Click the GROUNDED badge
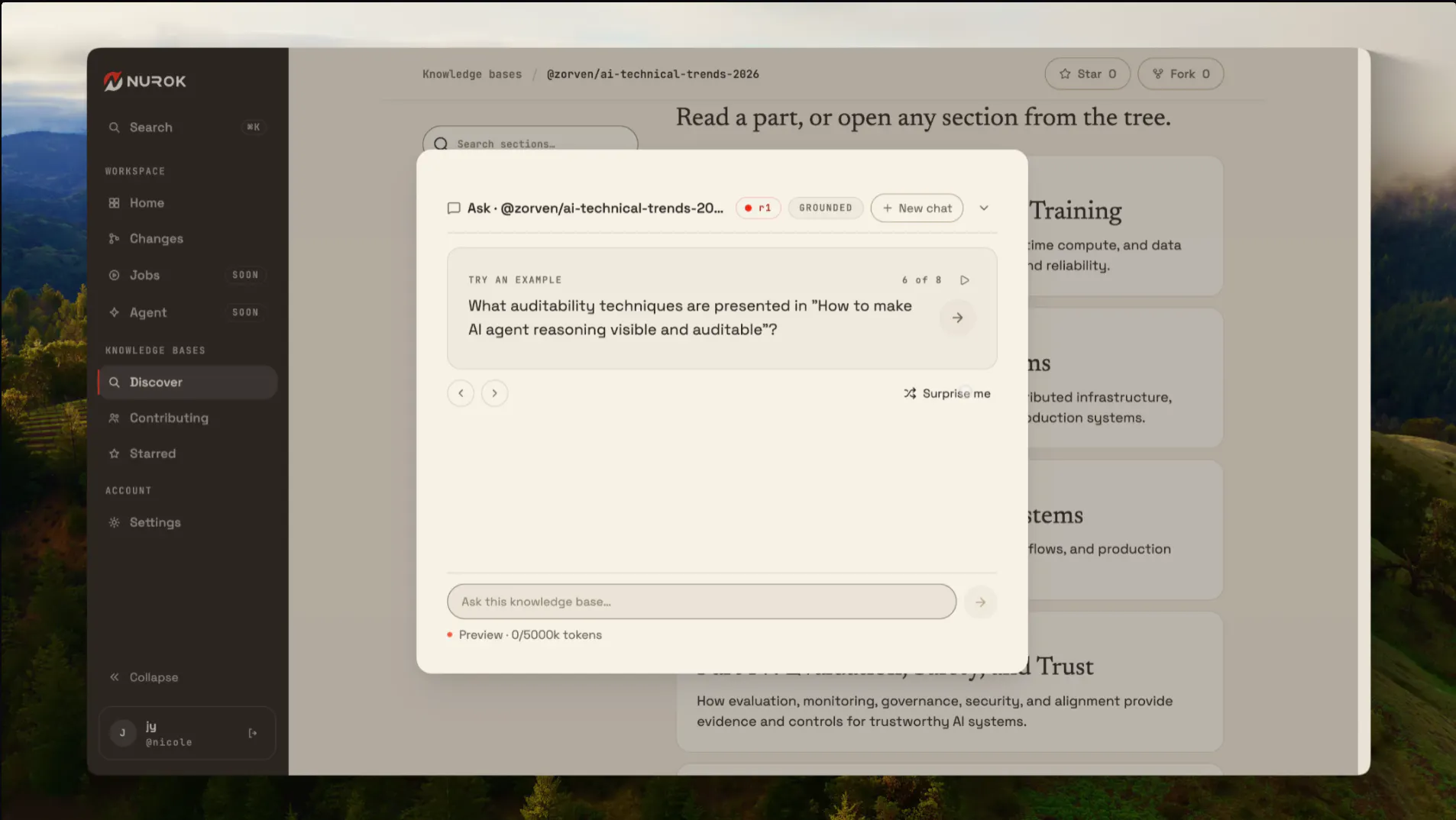Viewport: 1456px width, 820px height. (x=825, y=208)
